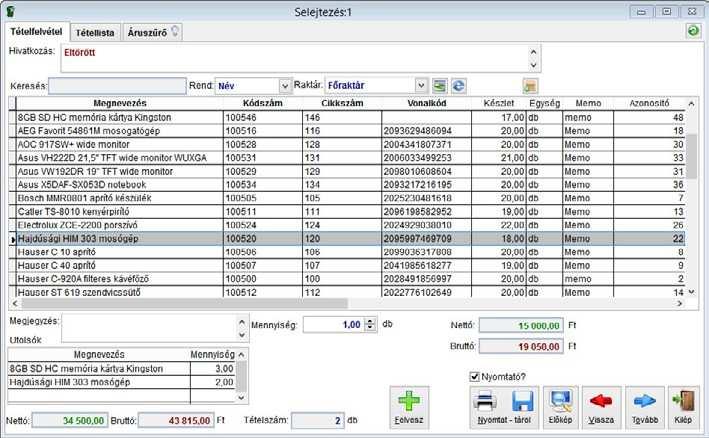Open the Előkép print preview
Screen dimensions: 709x438
pyautogui.click(x=560, y=407)
